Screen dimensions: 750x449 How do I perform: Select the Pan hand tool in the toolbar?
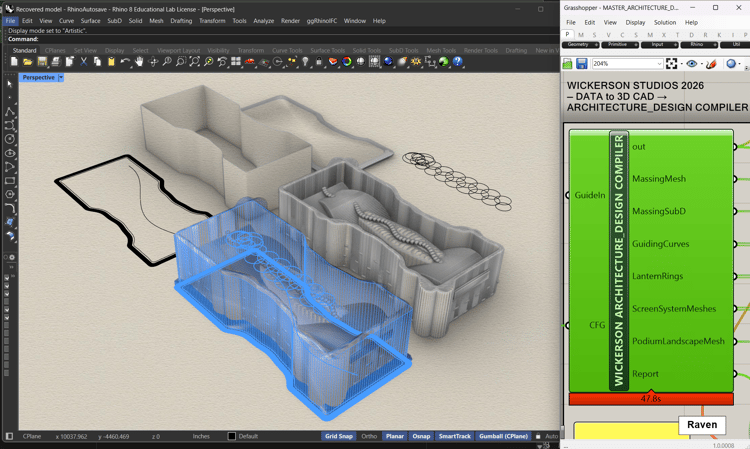pos(139,62)
